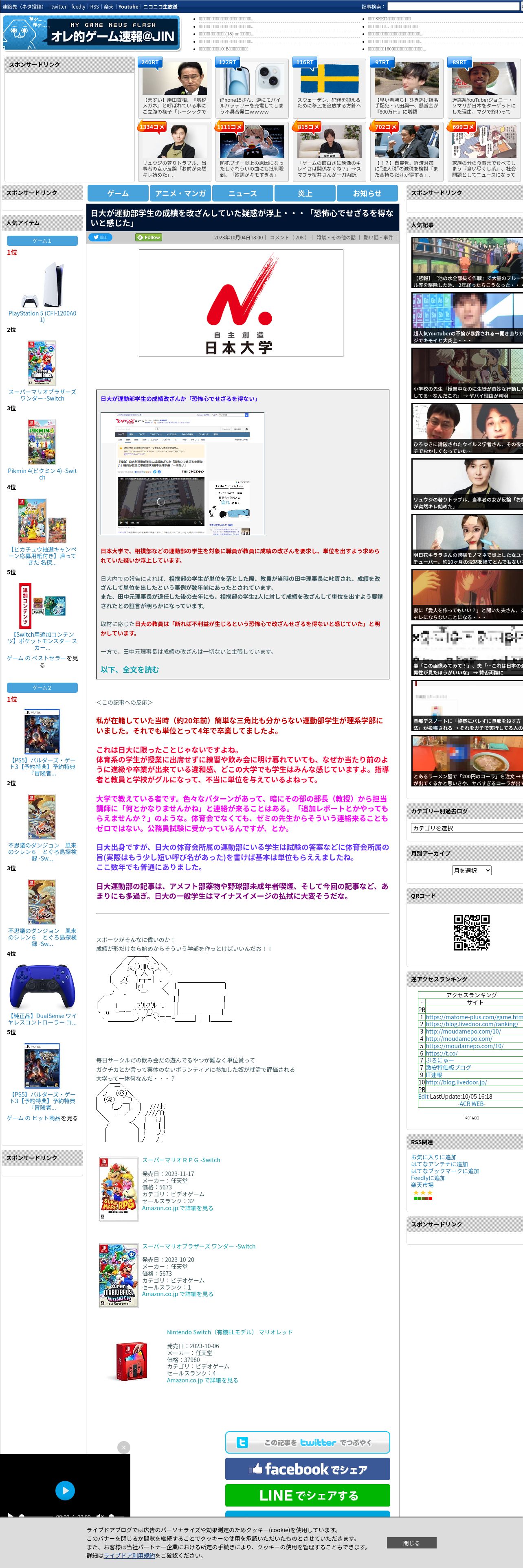
Task: Click the LINEでシェアする button
Action: click(308, 1495)
